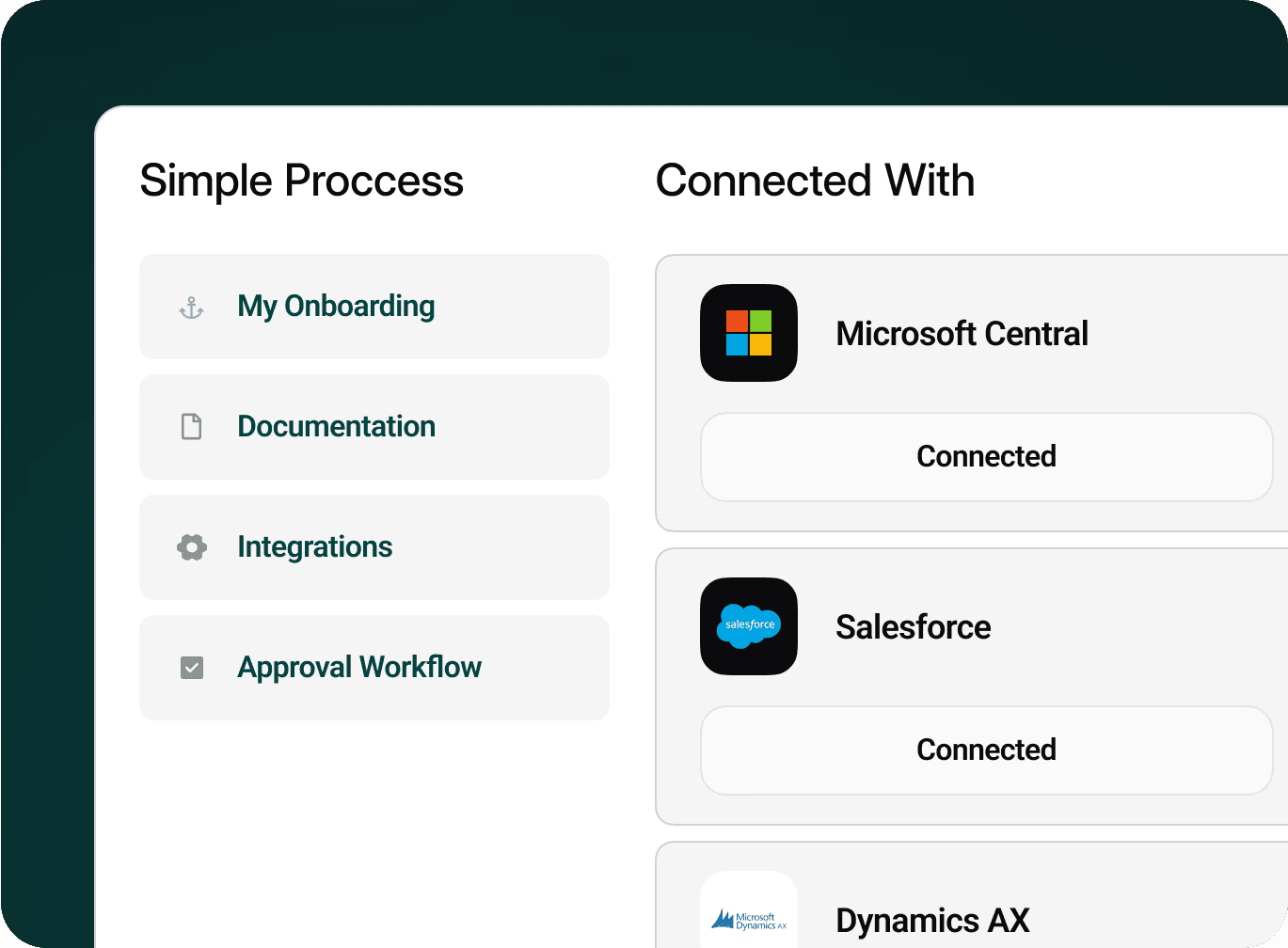Open the Approval Workflow menu item
Image resolution: width=1288 pixels, height=948 pixels.
(x=374, y=668)
